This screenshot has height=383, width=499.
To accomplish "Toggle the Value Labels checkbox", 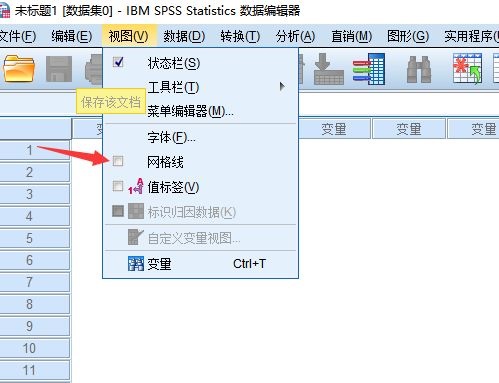I will point(118,186).
